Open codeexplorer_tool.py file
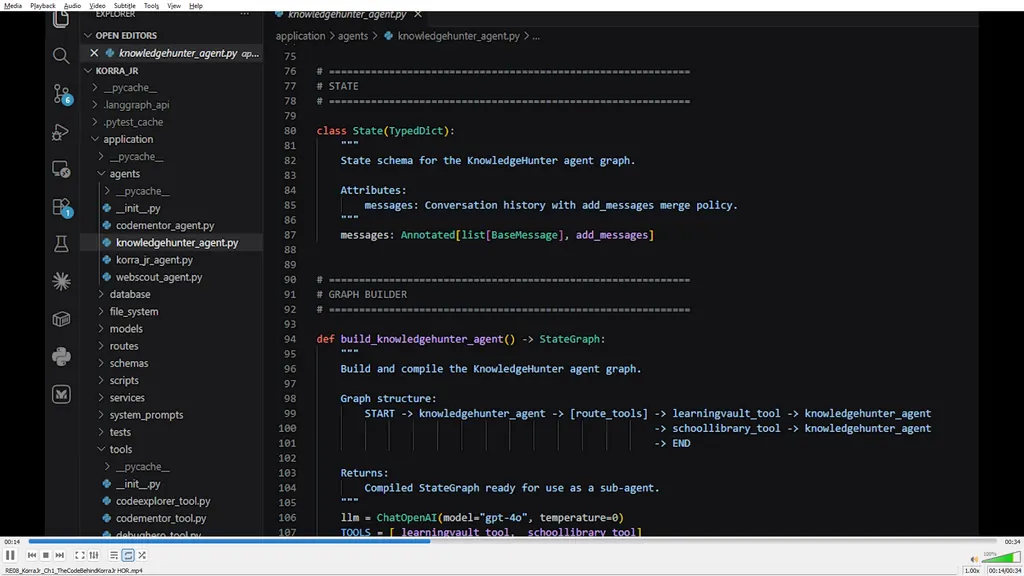This screenshot has width=1024, height=576. point(163,501)
